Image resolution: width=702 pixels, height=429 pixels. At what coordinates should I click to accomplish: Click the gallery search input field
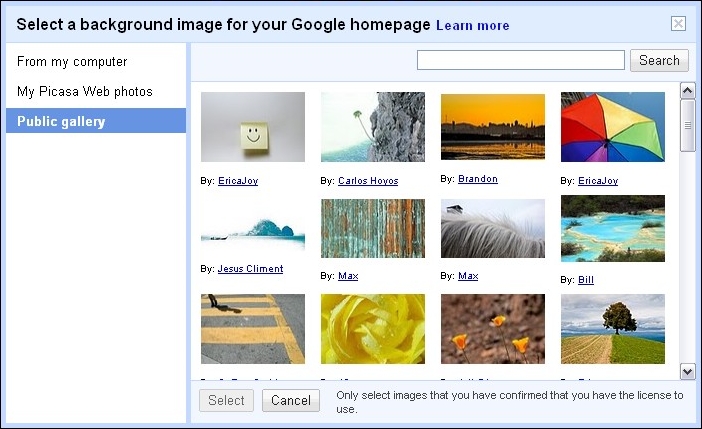tap(520, 61)
